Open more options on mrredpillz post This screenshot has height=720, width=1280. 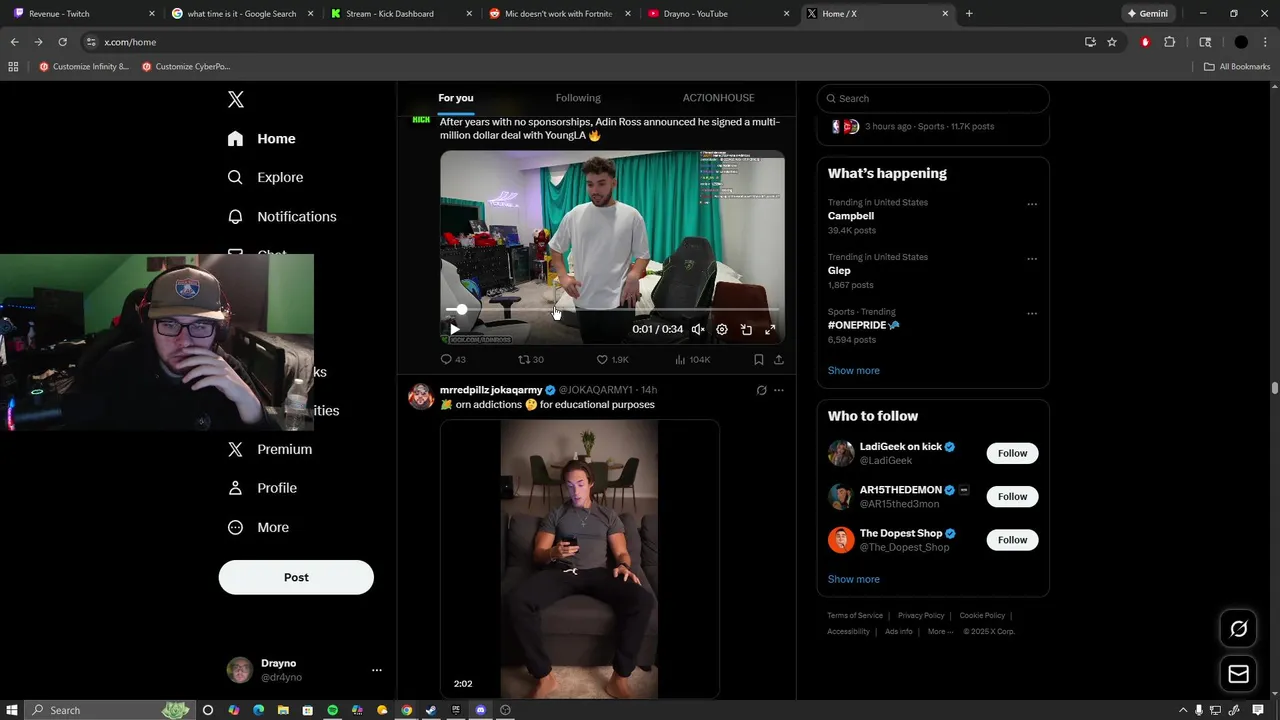[x=779, y=390]
